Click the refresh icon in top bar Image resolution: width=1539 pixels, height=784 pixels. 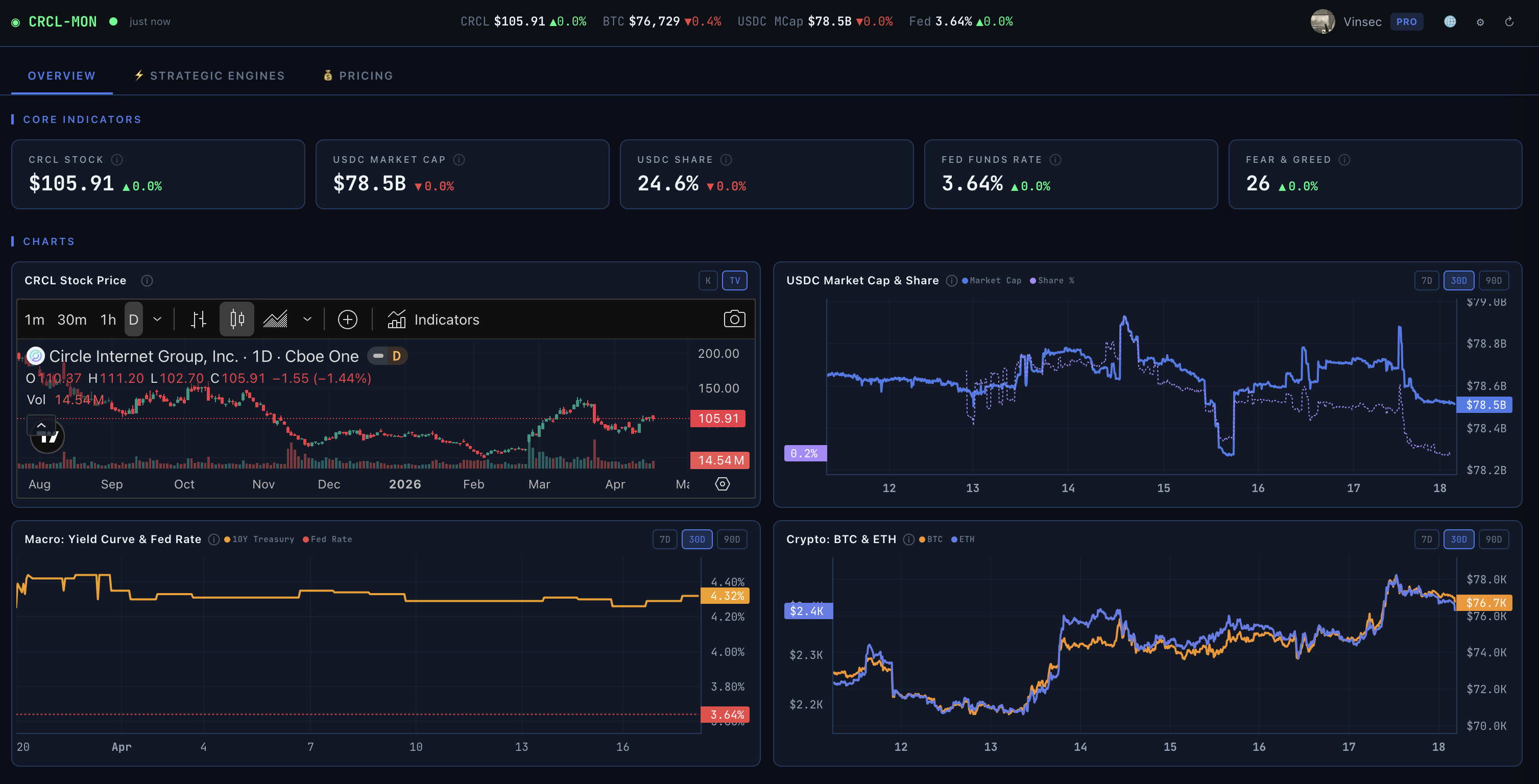(x=1508, y=22)
